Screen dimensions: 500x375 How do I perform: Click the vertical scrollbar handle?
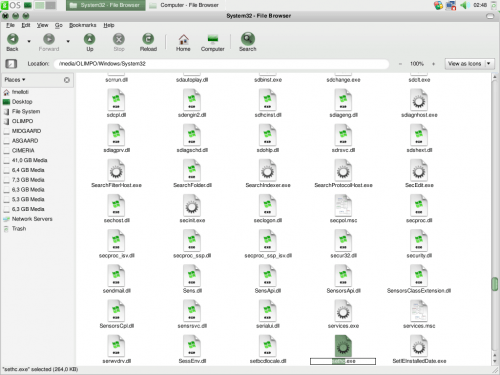tap(495, 284)
